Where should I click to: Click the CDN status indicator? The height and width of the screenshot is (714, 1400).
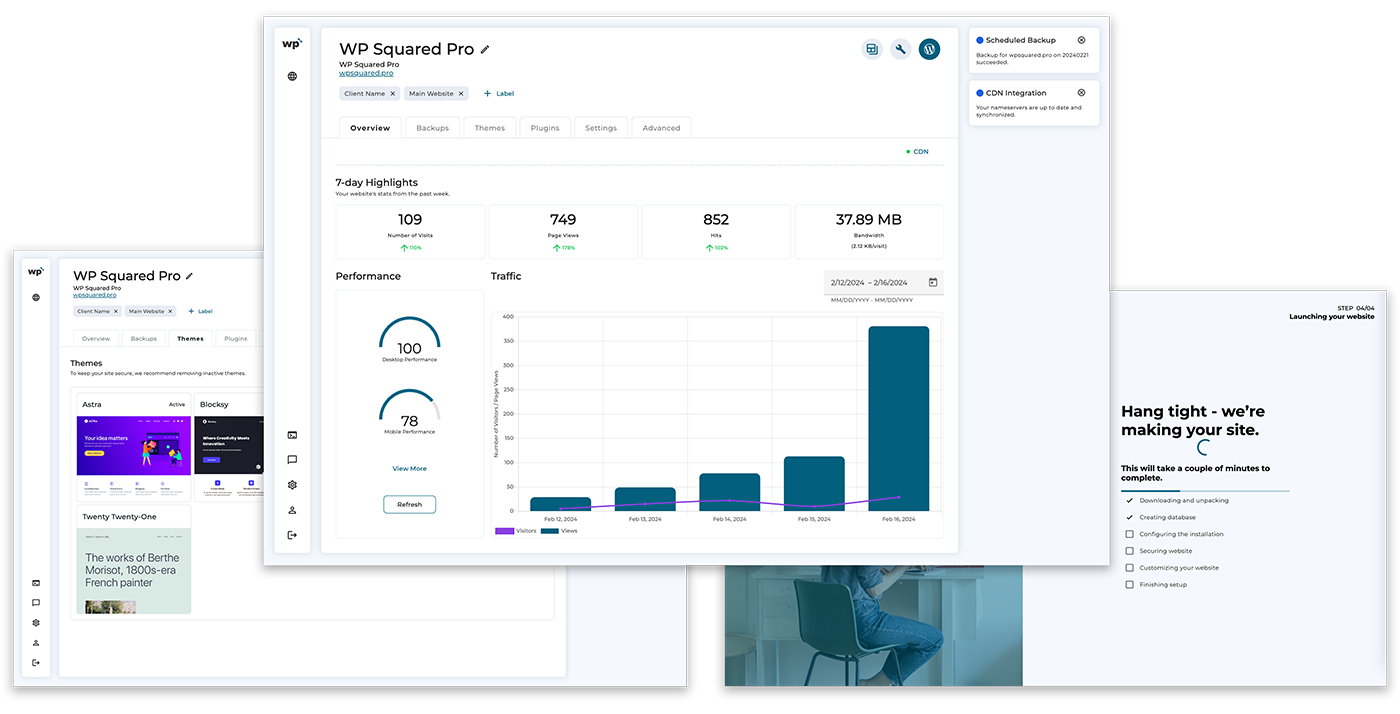918,152
